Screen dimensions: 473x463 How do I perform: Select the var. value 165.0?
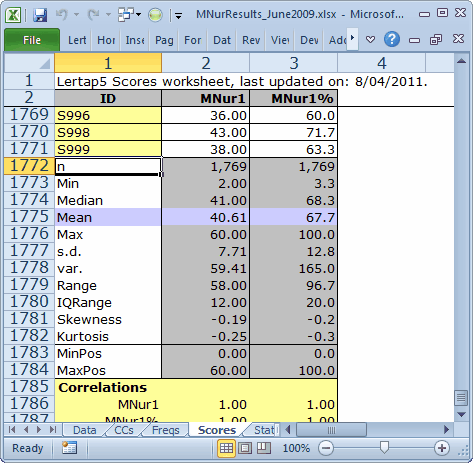(294, 268)
